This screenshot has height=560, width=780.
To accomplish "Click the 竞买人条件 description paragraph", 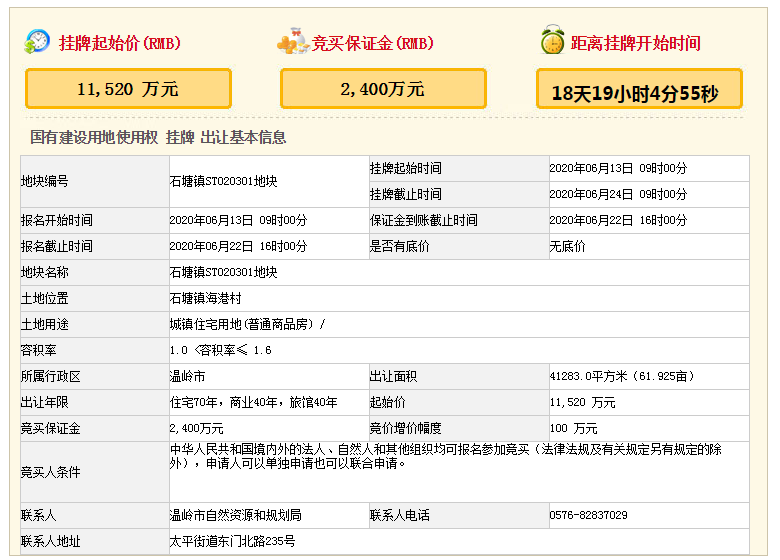I will coord(446,456).
